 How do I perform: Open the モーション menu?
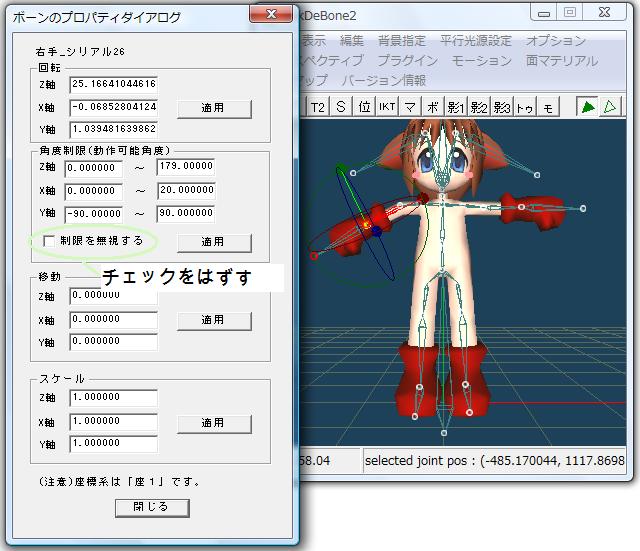[x=482, y=60]
